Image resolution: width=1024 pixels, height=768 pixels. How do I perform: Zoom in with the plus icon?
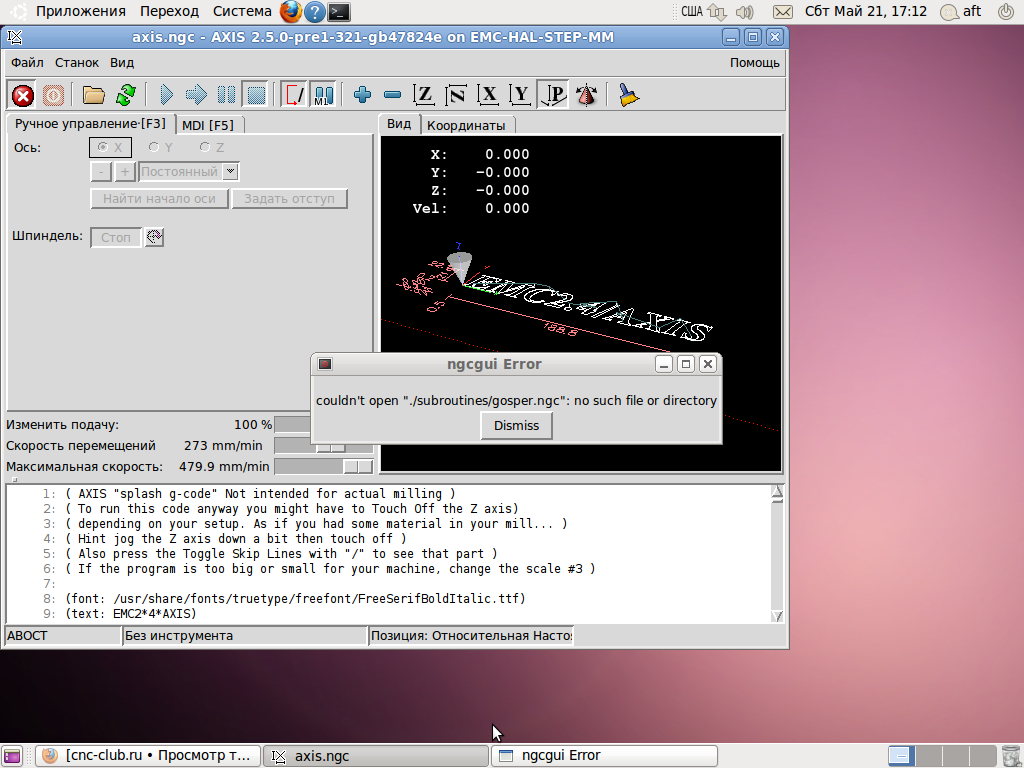(x=362, y=95)
